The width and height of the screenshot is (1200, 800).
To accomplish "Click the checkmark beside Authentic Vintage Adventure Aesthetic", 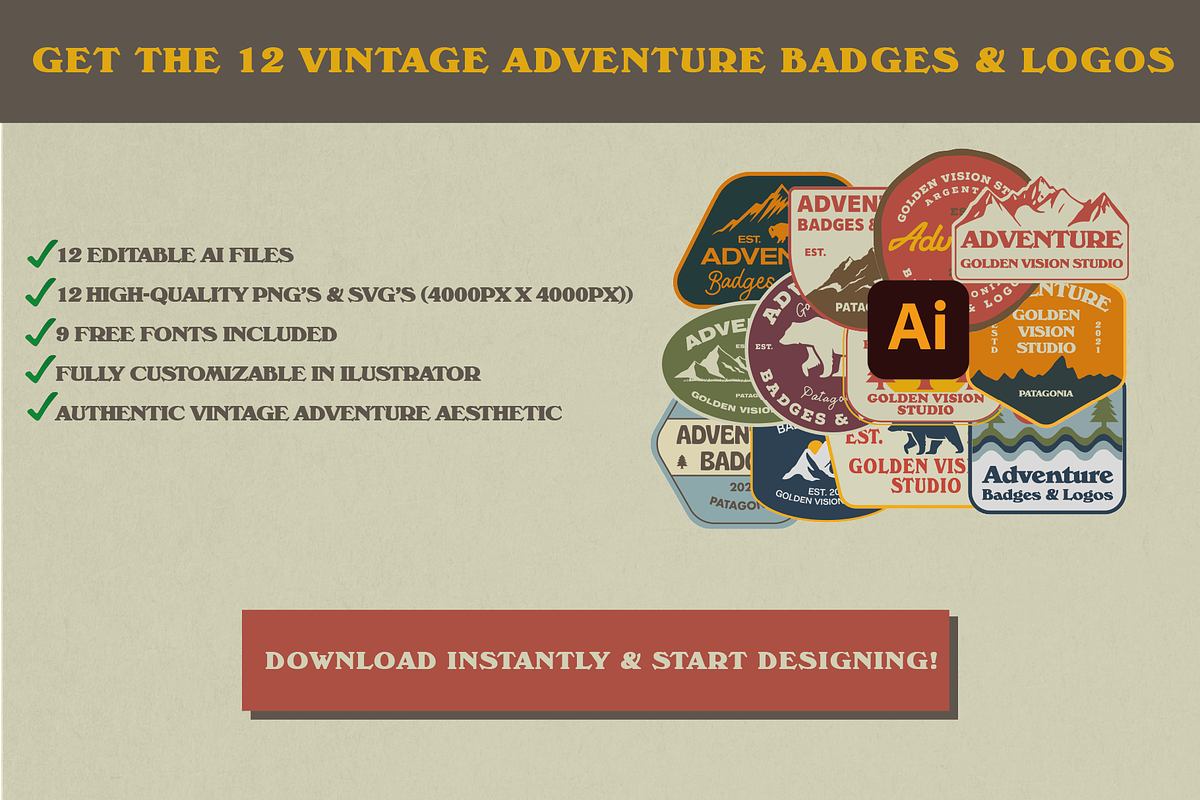I will (40, 410).
